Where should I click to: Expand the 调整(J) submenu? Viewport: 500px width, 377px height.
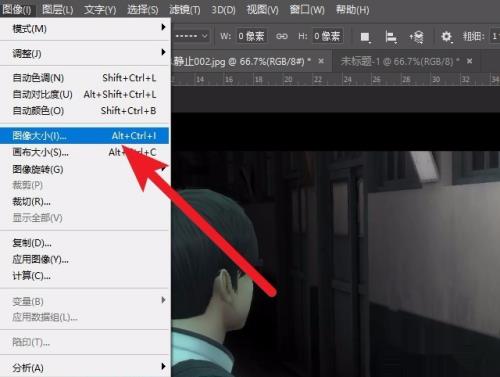click(x=85, y=53)
